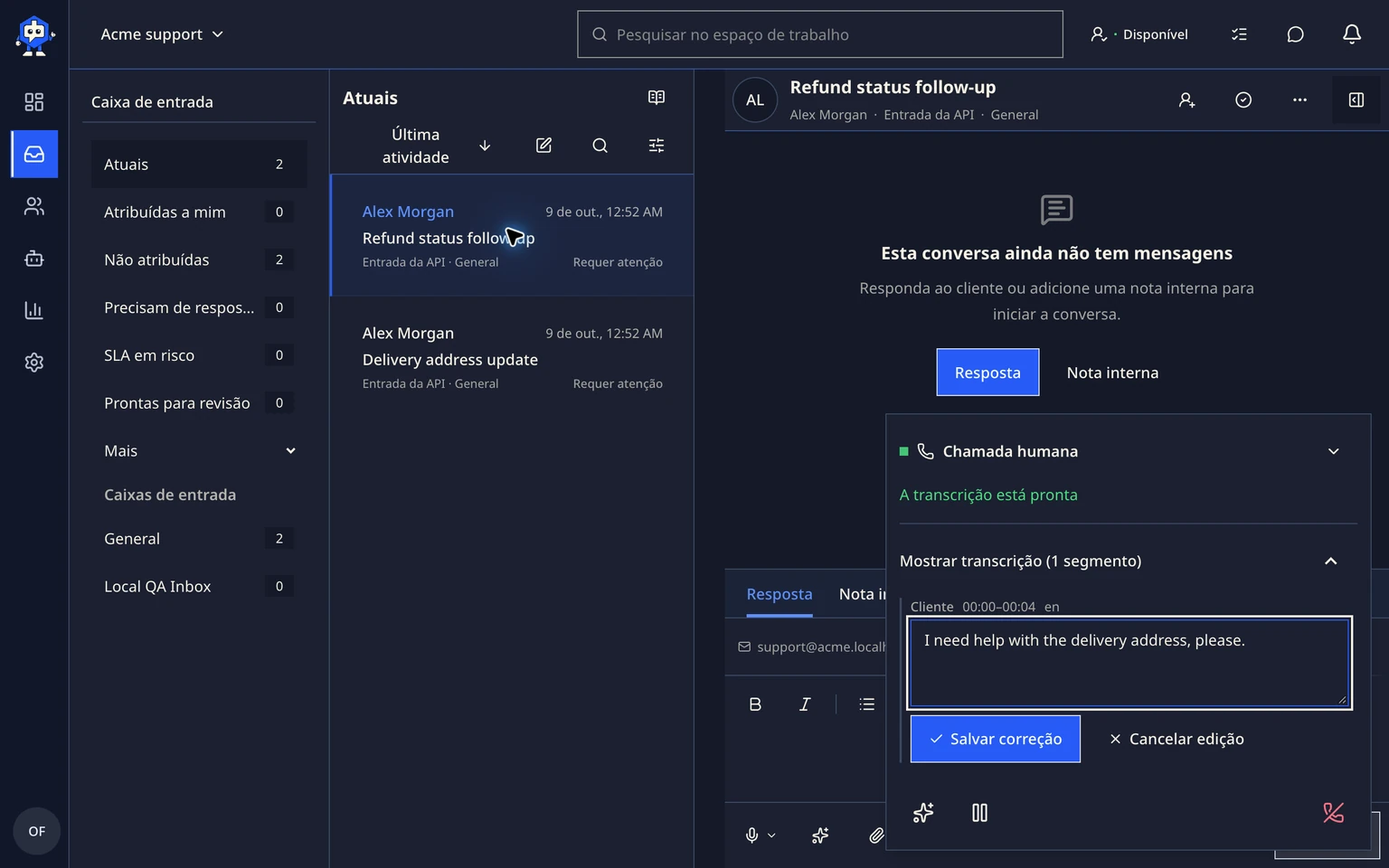The image size is (1389, 868).
Task: Open the Acme support workspace dropdown
Action: [162, 34]
